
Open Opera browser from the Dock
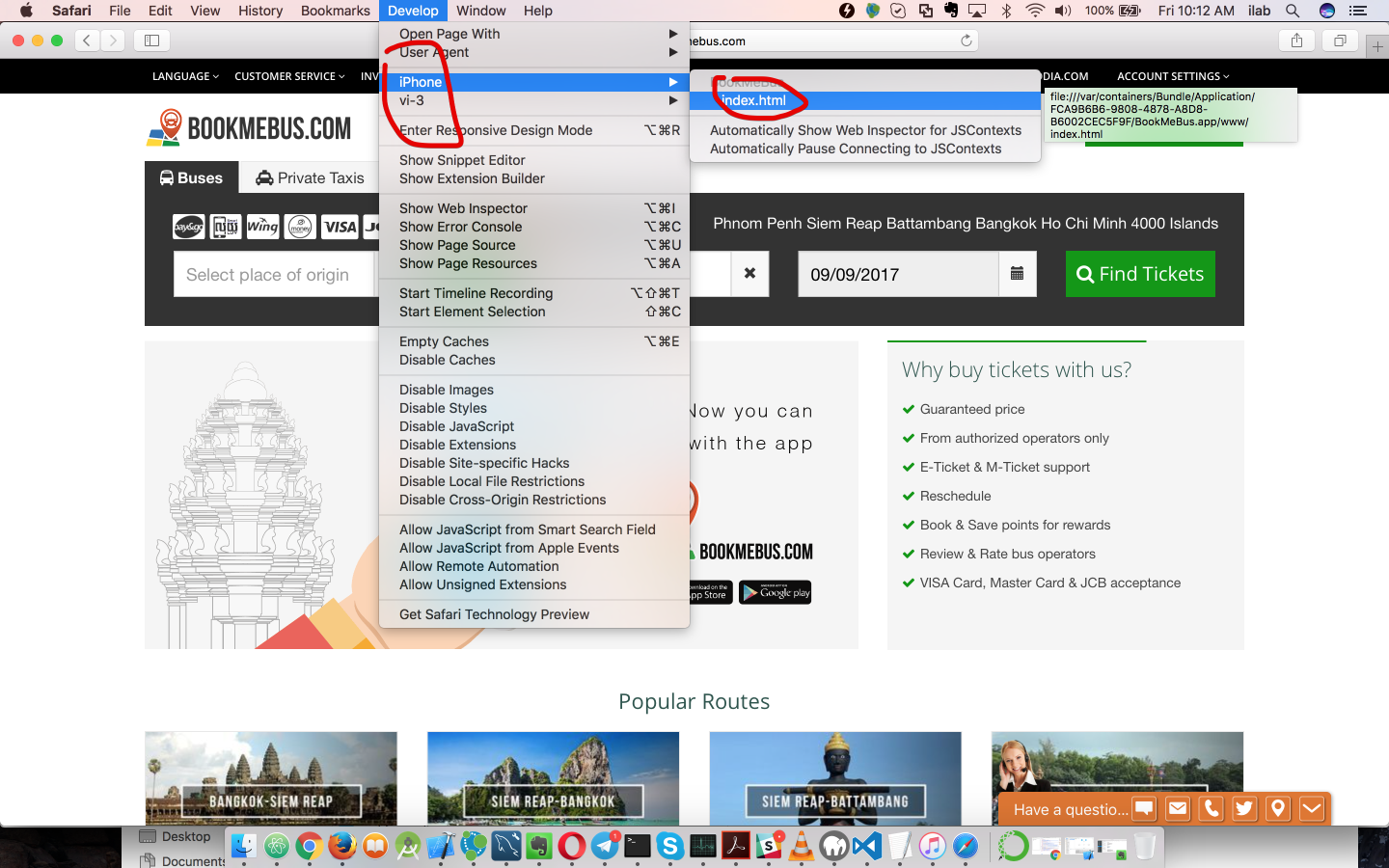coord(572,847)
